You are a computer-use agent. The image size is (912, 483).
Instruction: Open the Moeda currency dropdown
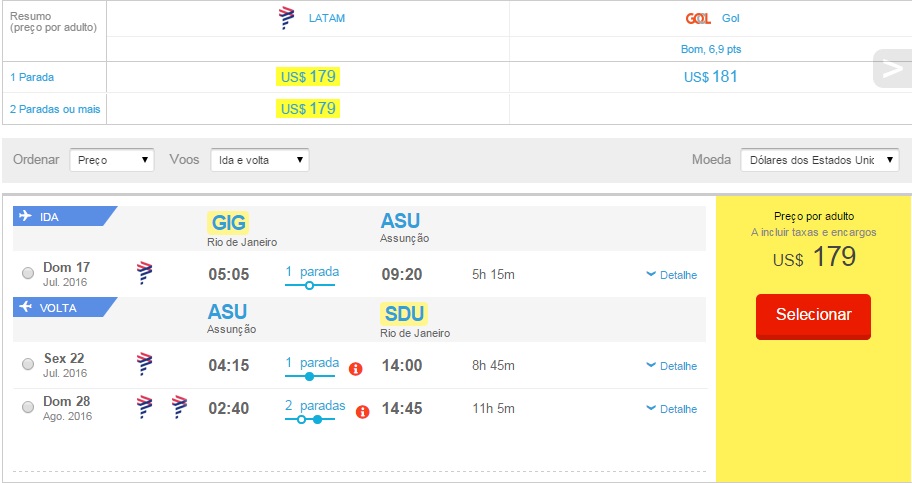coord(819,160)
